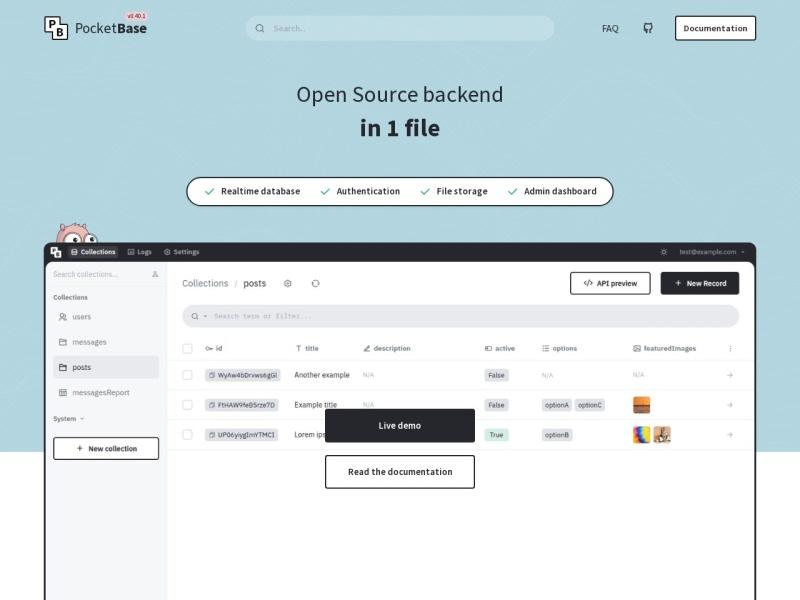Click the gopher mascot
The image size is (800, 600).
point(76,233)
